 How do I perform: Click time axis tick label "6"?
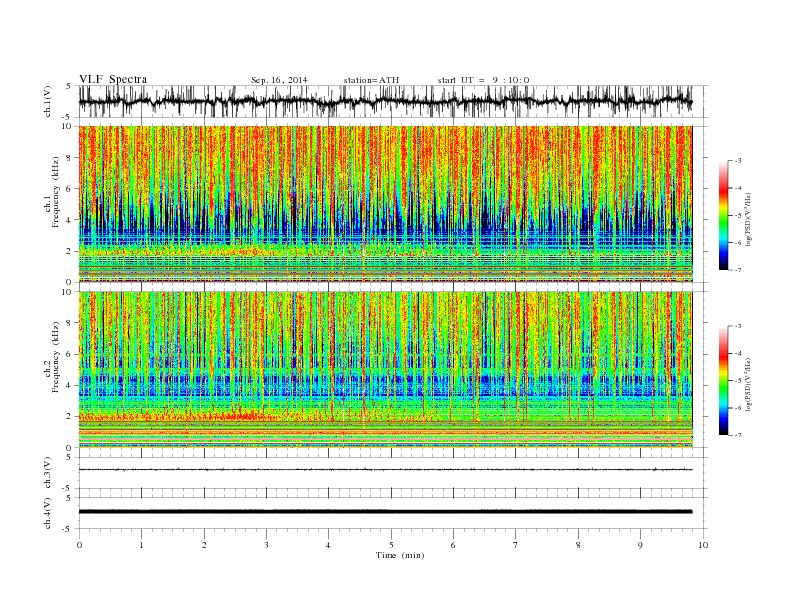(x=454, y=545)
